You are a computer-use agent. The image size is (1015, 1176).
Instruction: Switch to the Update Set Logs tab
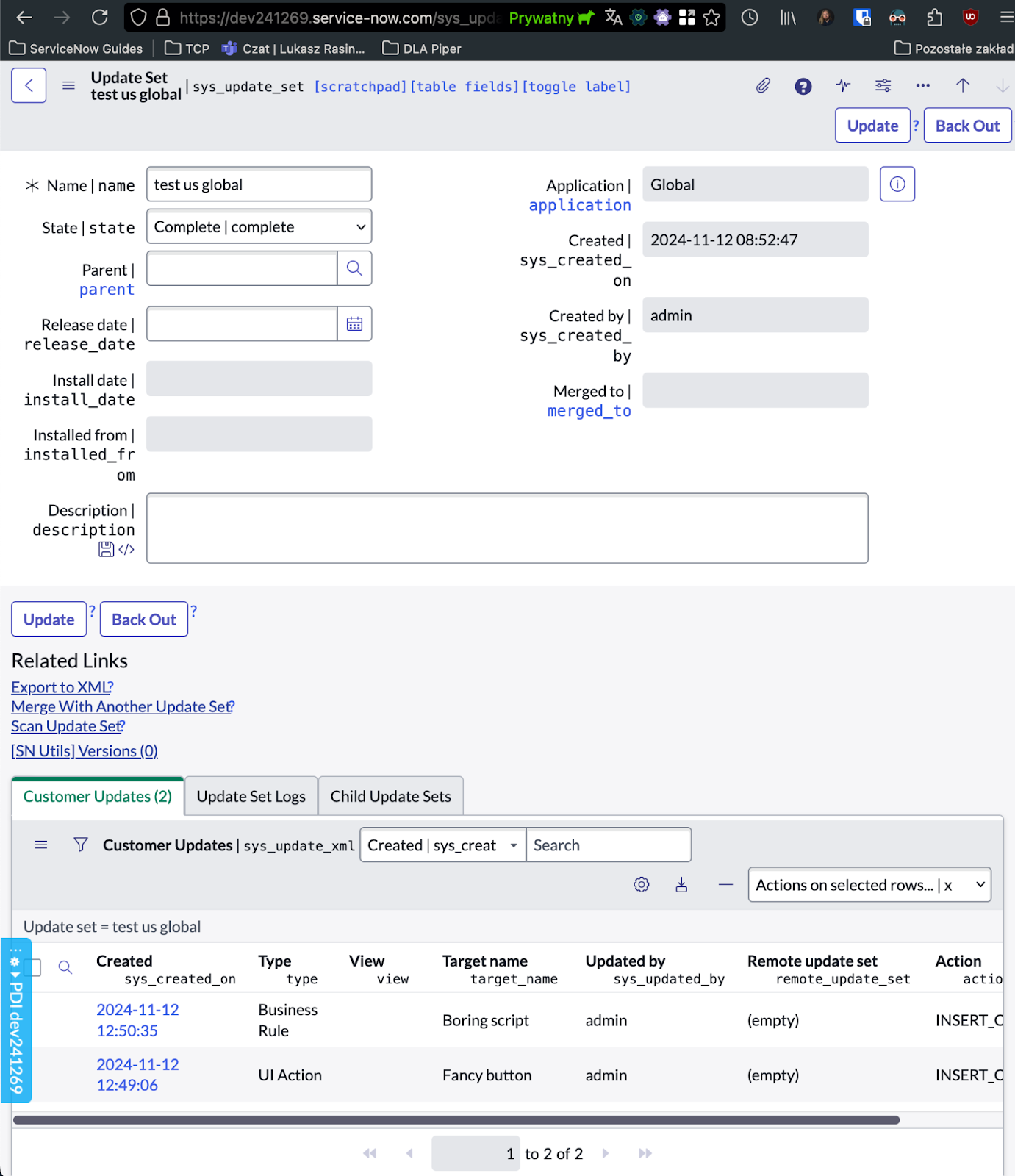[251, 797]
